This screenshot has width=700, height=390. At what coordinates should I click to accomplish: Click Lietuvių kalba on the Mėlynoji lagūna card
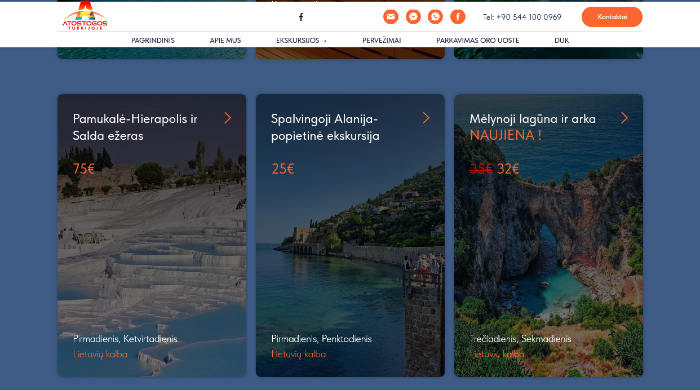tap(497, 354)
